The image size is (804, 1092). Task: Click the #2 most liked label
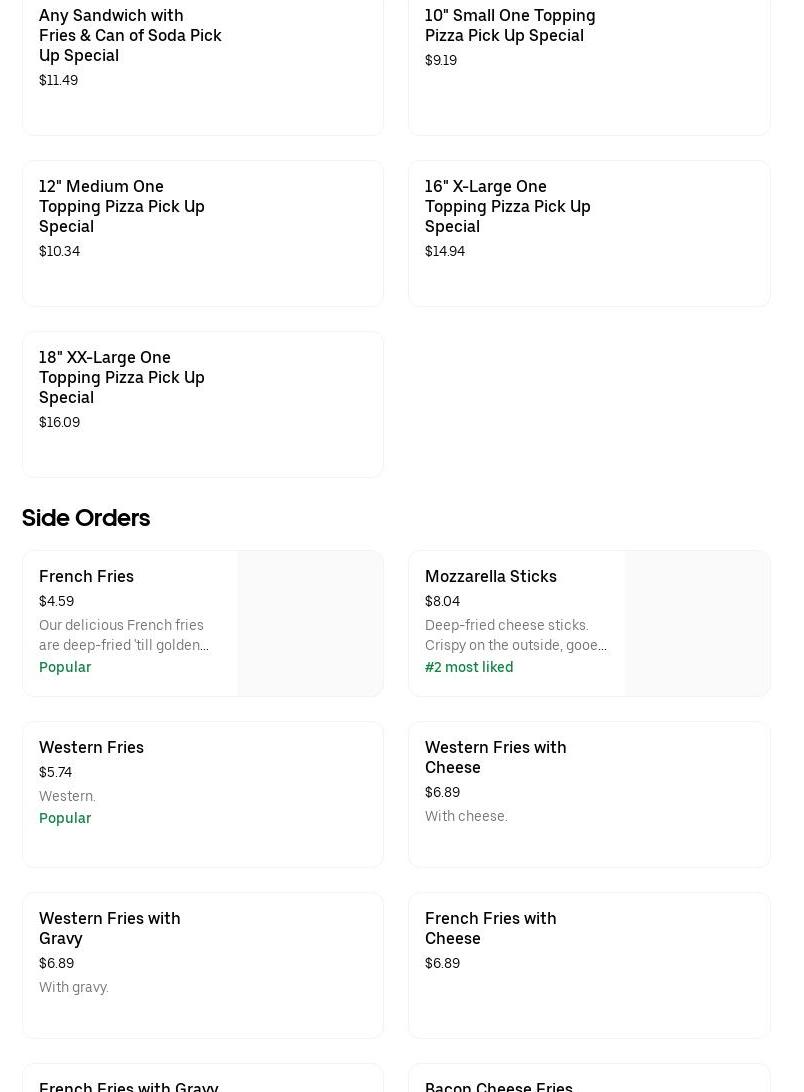pyautogui.click(x=468, y=667)
